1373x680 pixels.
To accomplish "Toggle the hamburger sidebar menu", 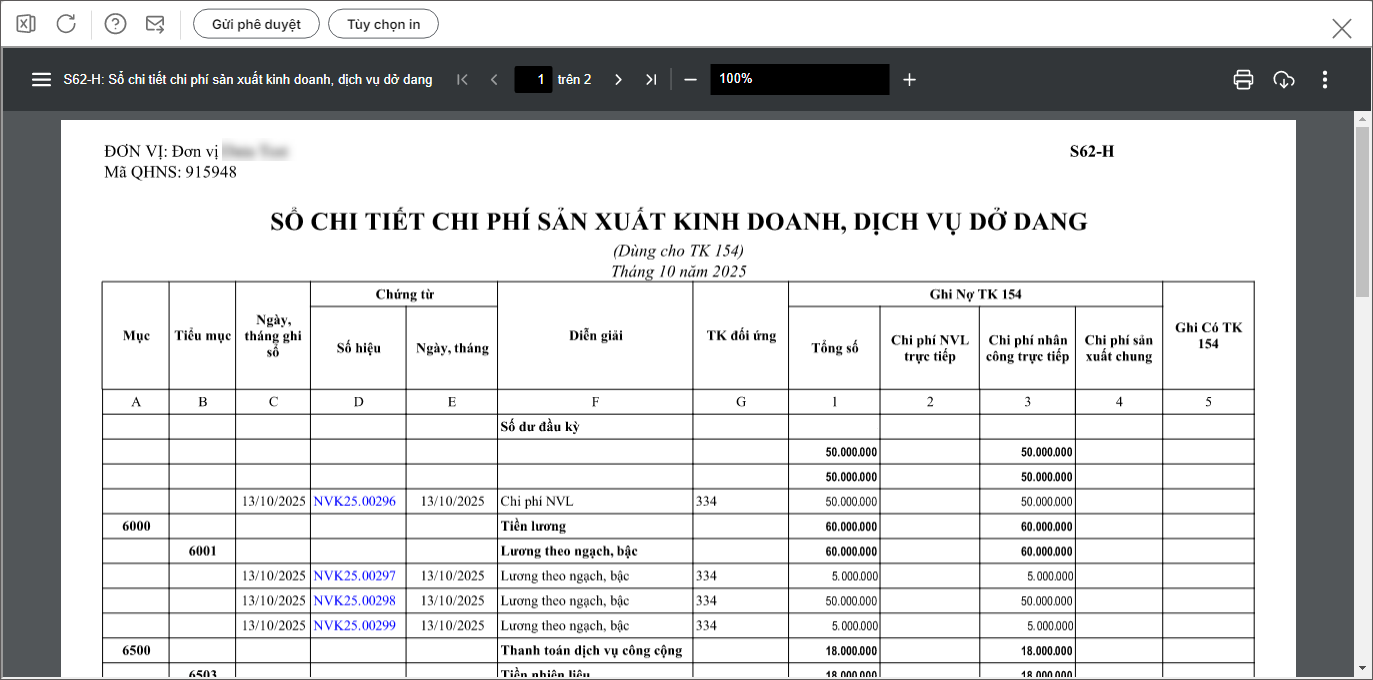I will point(41,80).
